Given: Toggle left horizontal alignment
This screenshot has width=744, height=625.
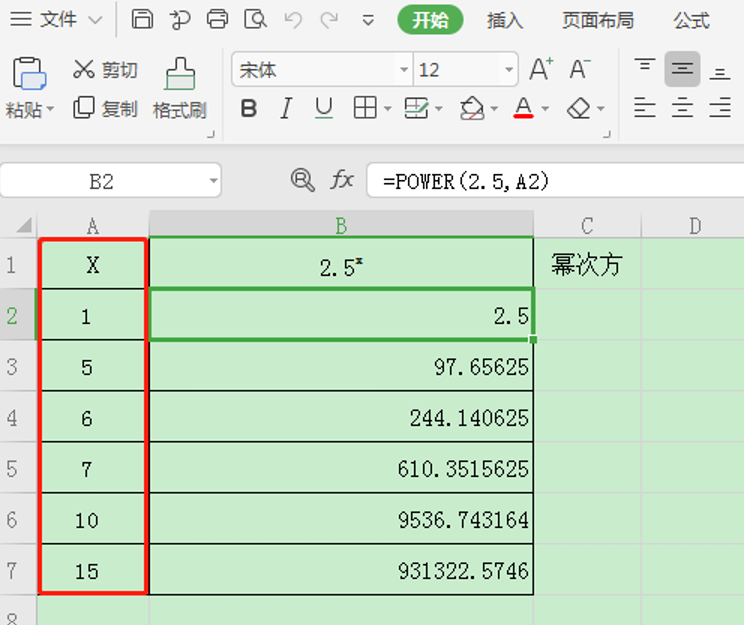Looking at the screenshot, I should click(x=644, y=108).
